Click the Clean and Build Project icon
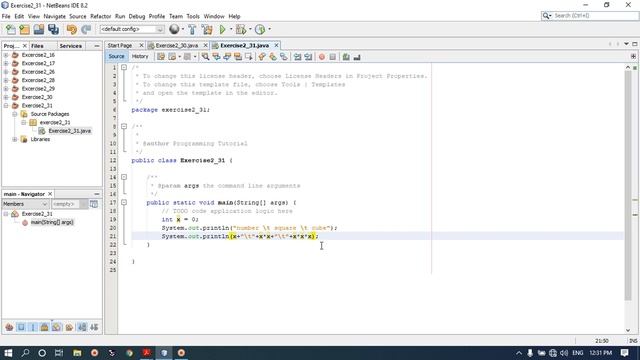This screenshot has width=640, height=360. [207, 29]
